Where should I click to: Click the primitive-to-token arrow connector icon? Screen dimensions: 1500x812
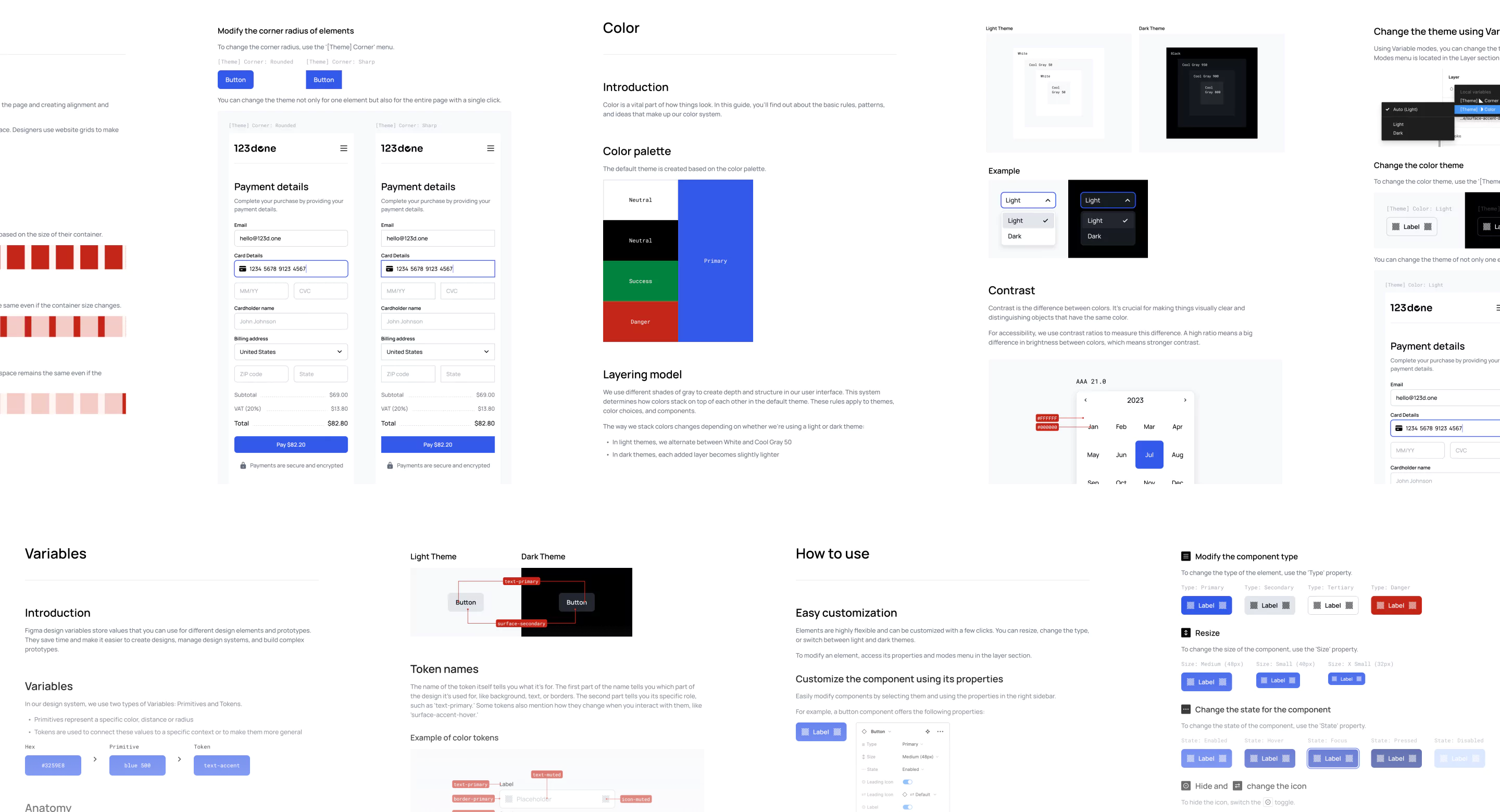point(178,762)
